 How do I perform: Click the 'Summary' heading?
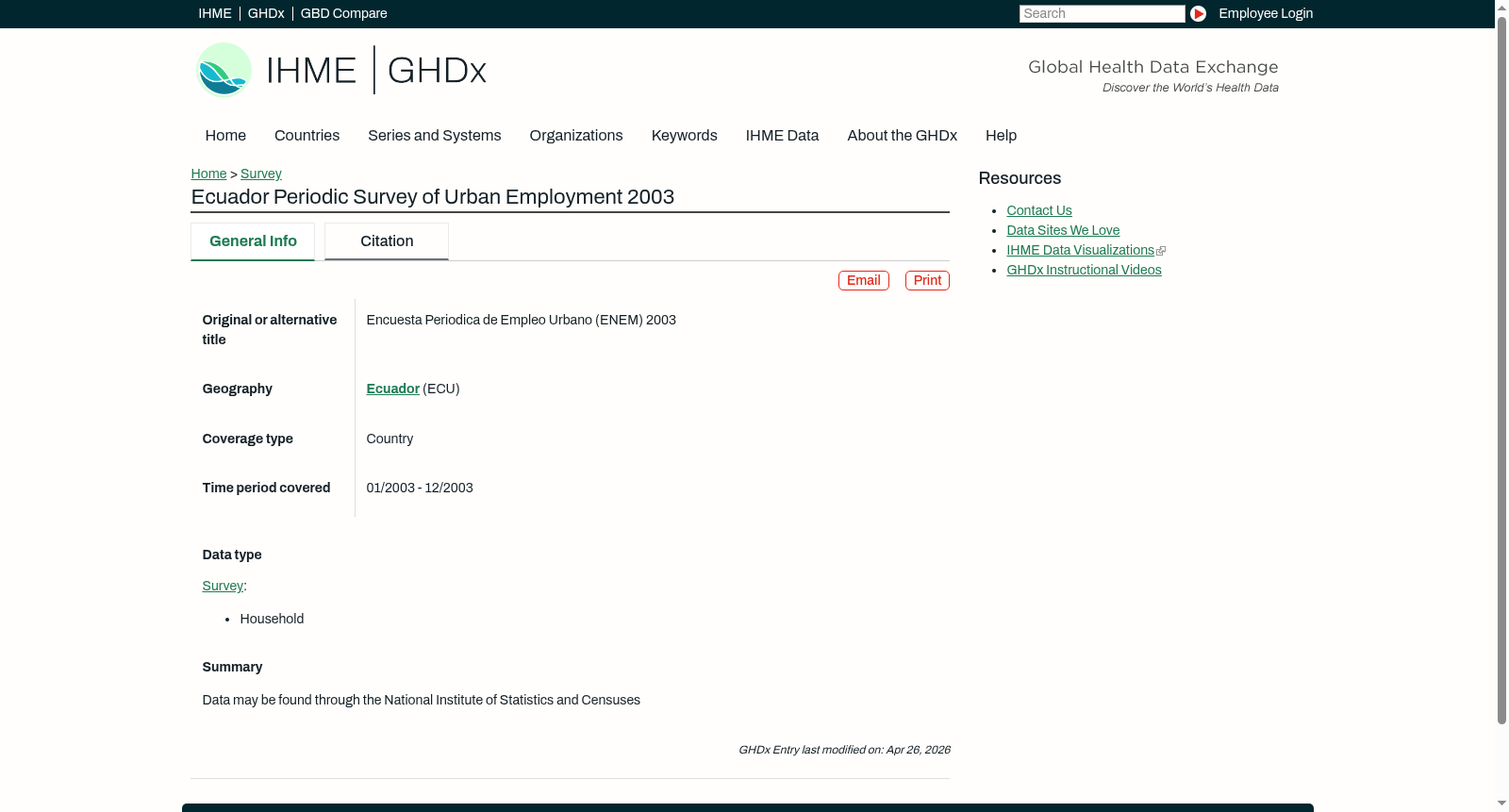[232, 668]
